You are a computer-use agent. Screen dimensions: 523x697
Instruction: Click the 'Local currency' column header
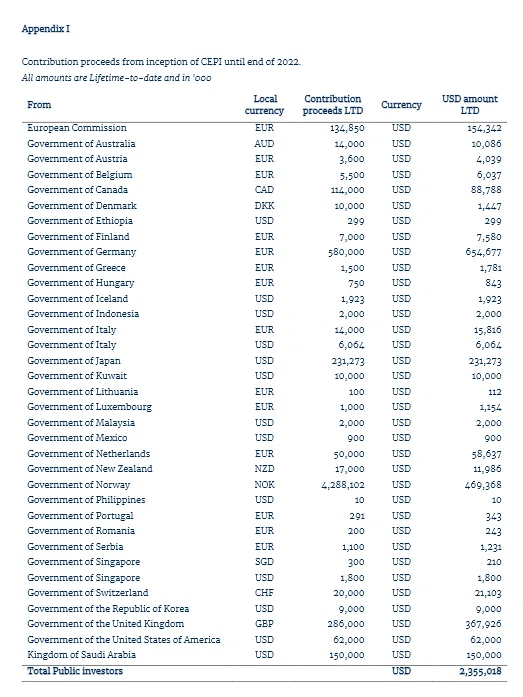pos(264,105)
